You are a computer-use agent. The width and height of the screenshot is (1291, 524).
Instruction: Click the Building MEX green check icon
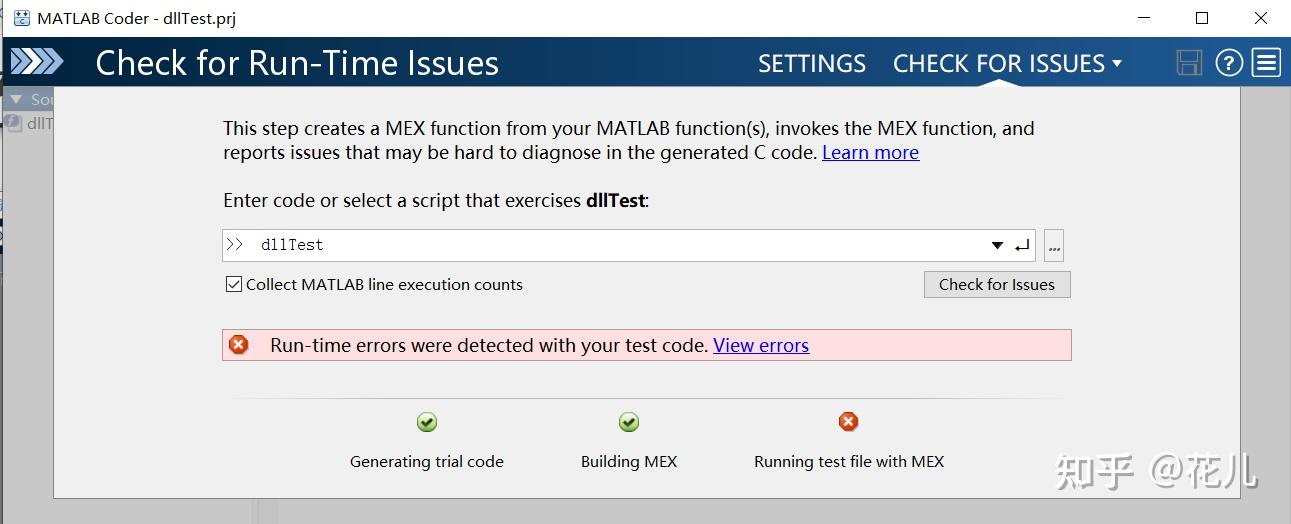(x=629, y=423)
